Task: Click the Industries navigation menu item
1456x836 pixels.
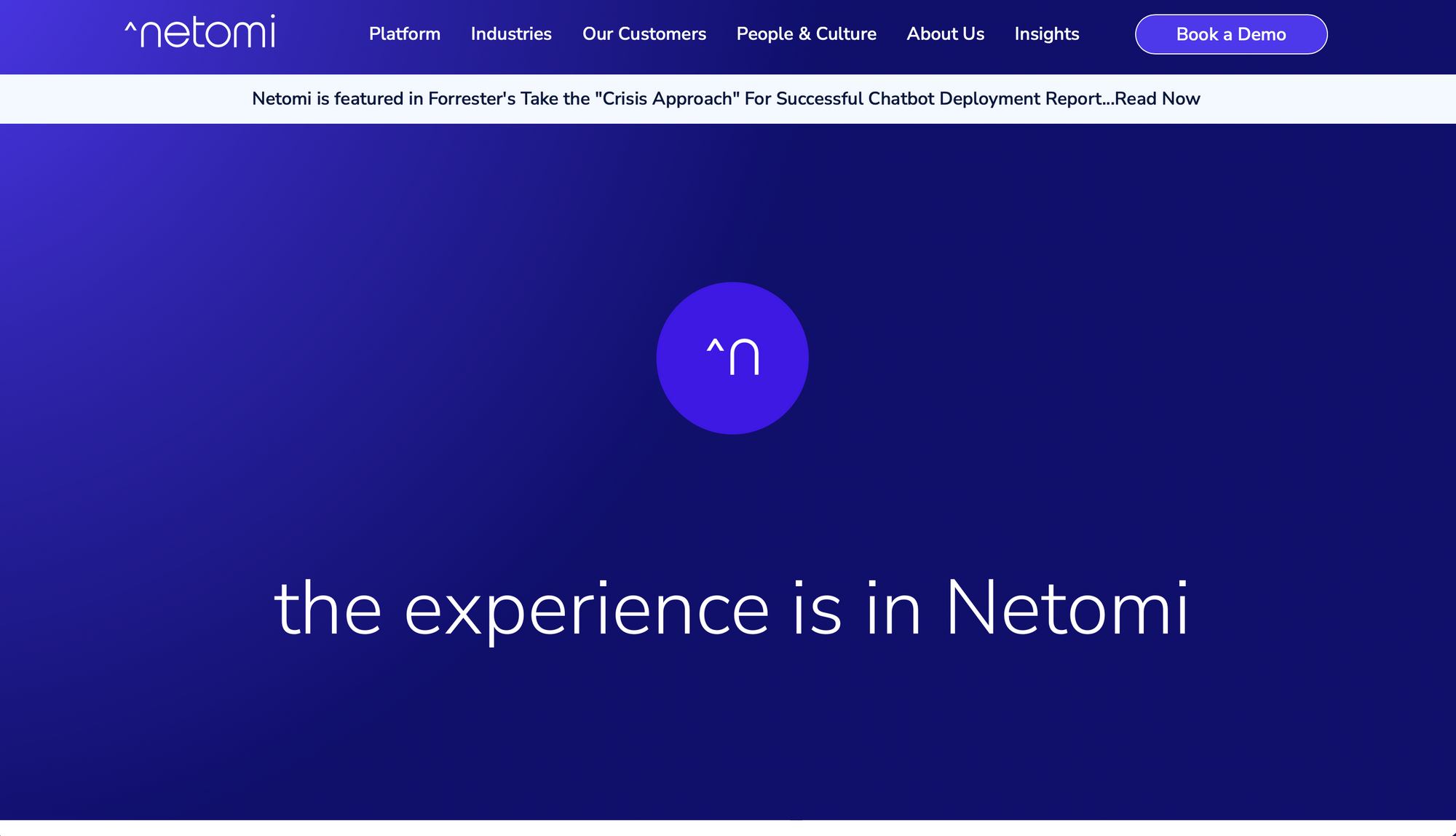Action: 511,34
